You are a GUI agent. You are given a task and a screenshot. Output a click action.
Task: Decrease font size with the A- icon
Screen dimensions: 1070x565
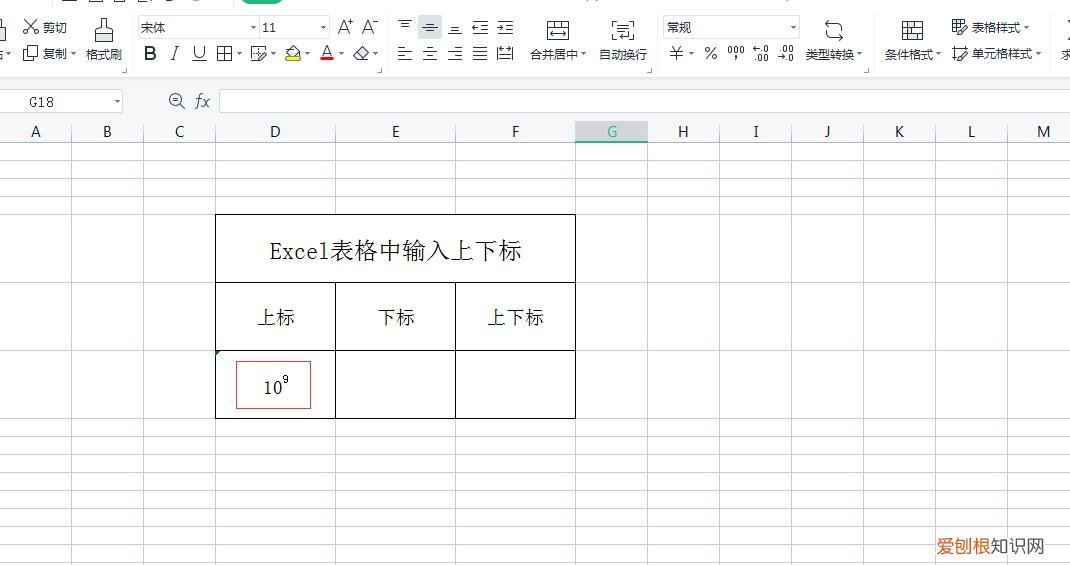[x=369, y=27]
